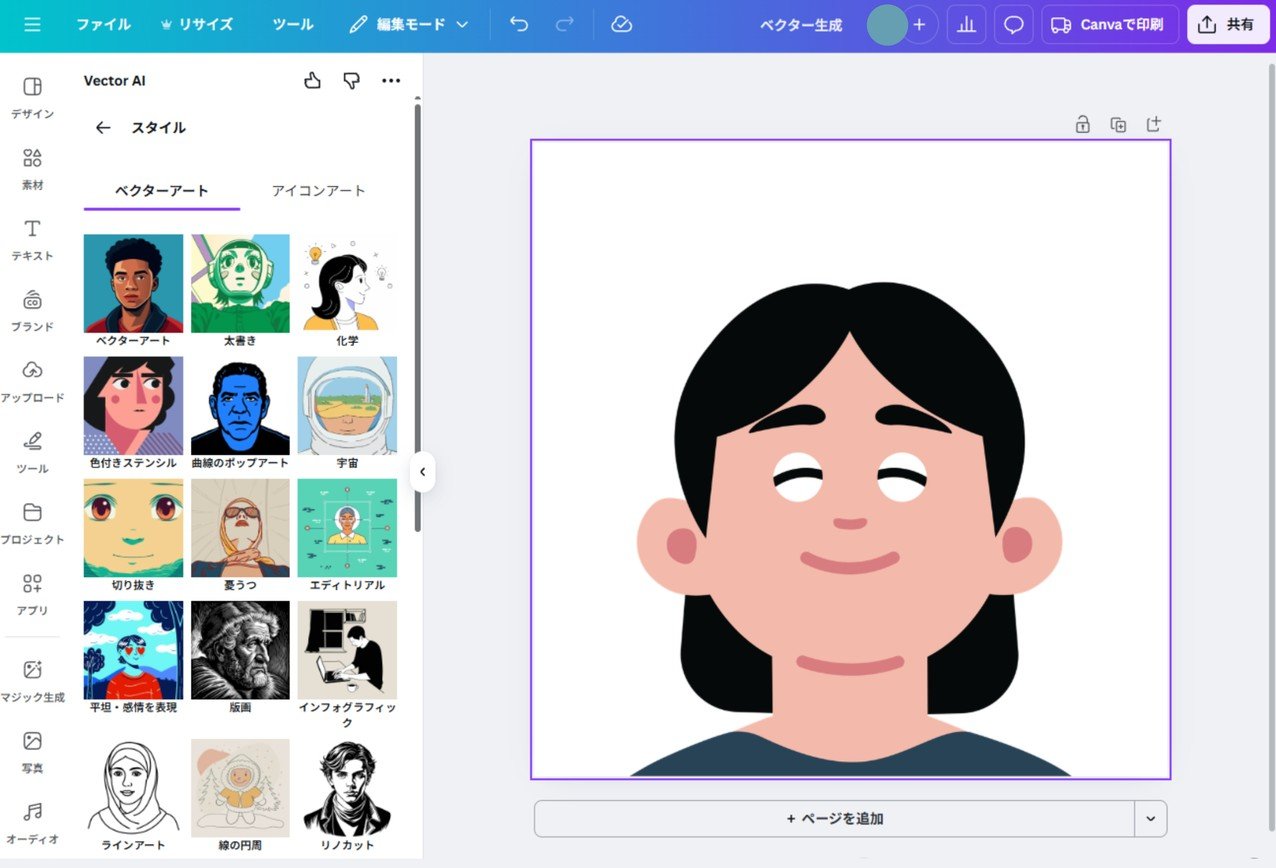Collapse the side panel with the chevron
The height and width of the screenshot is (868, 1276).
pyautogui.click(x=423, y=471)
